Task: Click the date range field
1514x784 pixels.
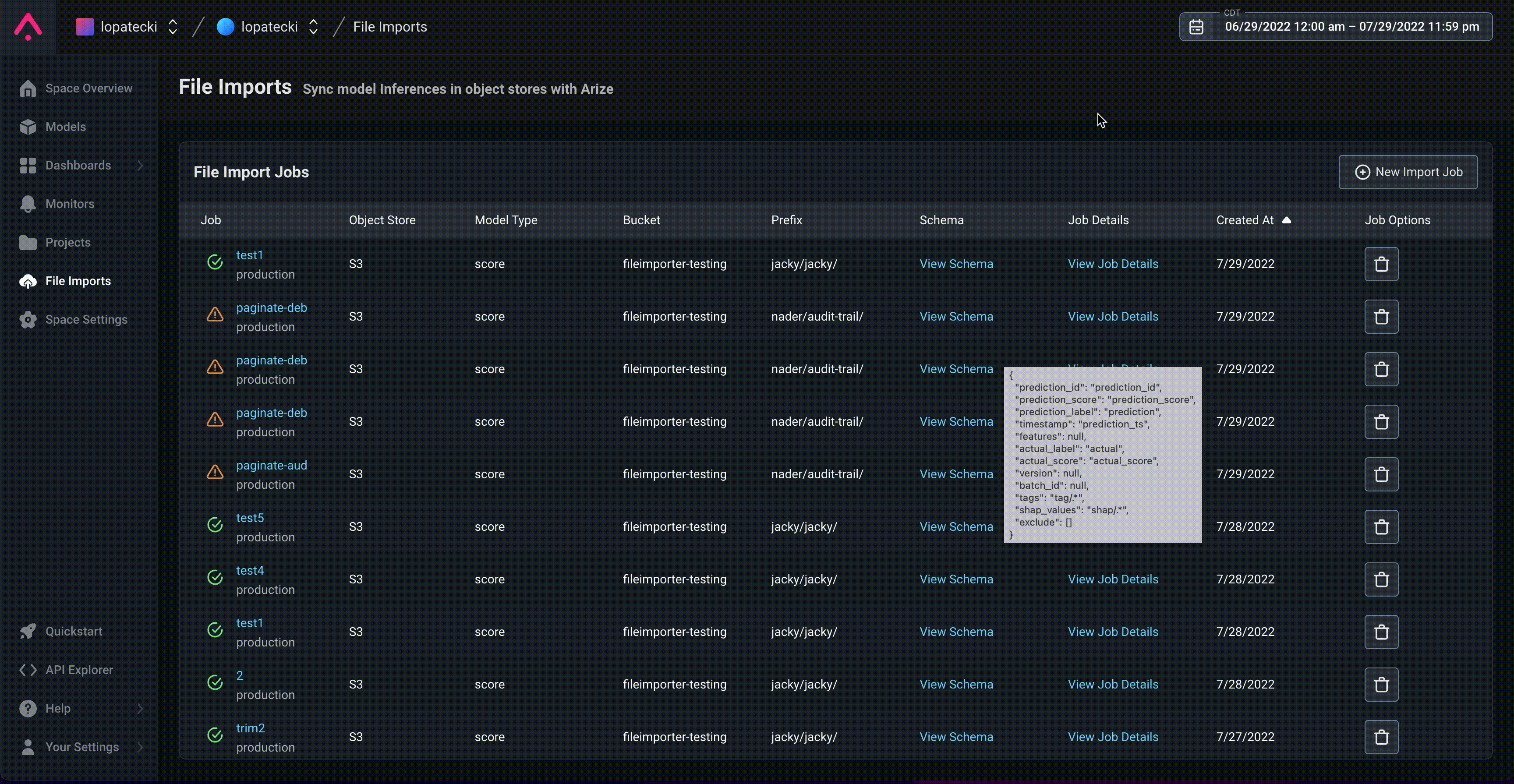Action: pos(1352,27)
